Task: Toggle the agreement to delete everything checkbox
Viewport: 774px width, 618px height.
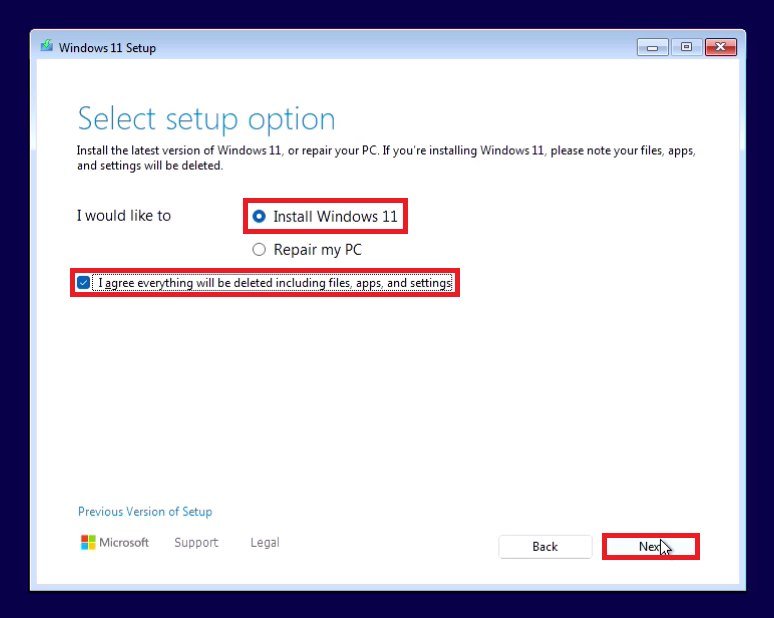Action: pos(83,283)
